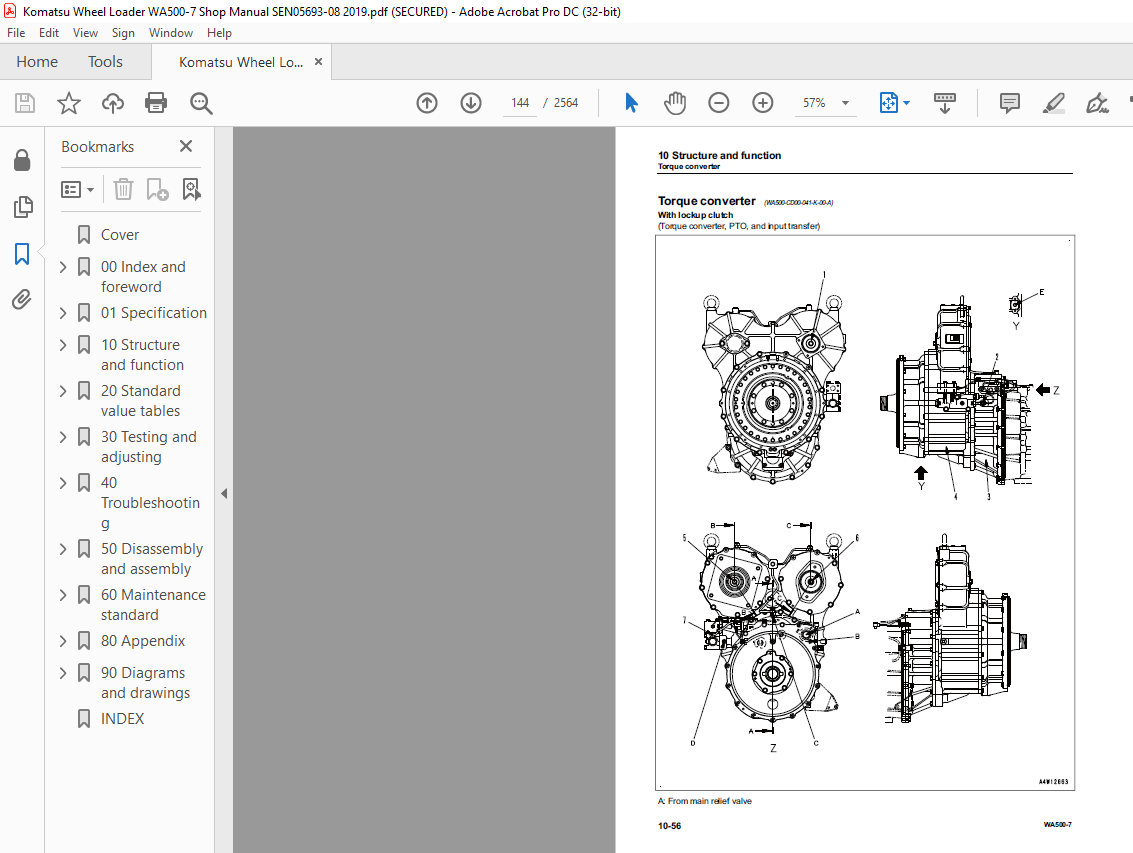Close the Bookmarks panel

186,146
